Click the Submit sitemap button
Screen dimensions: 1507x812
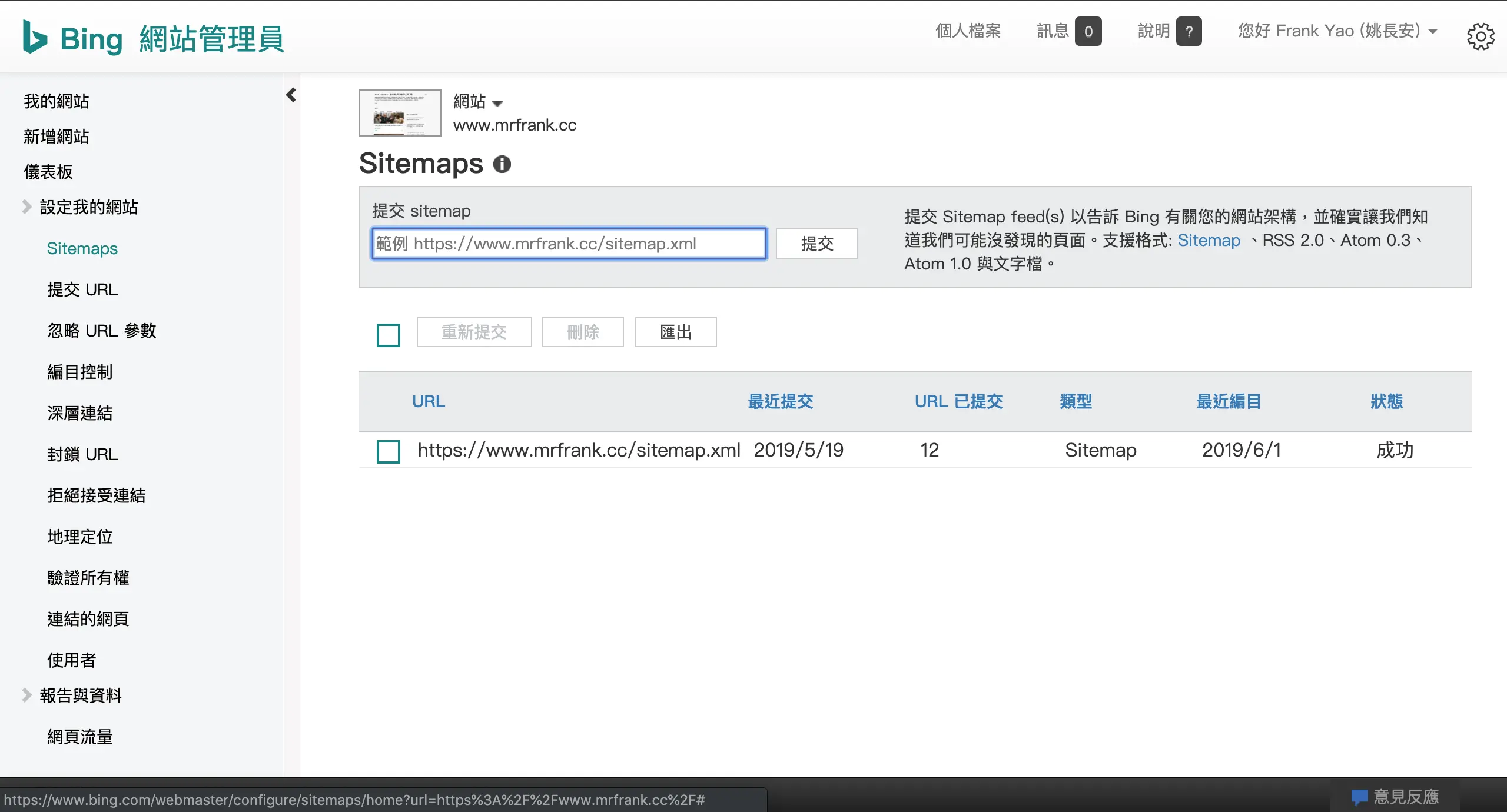pos(817,244)
